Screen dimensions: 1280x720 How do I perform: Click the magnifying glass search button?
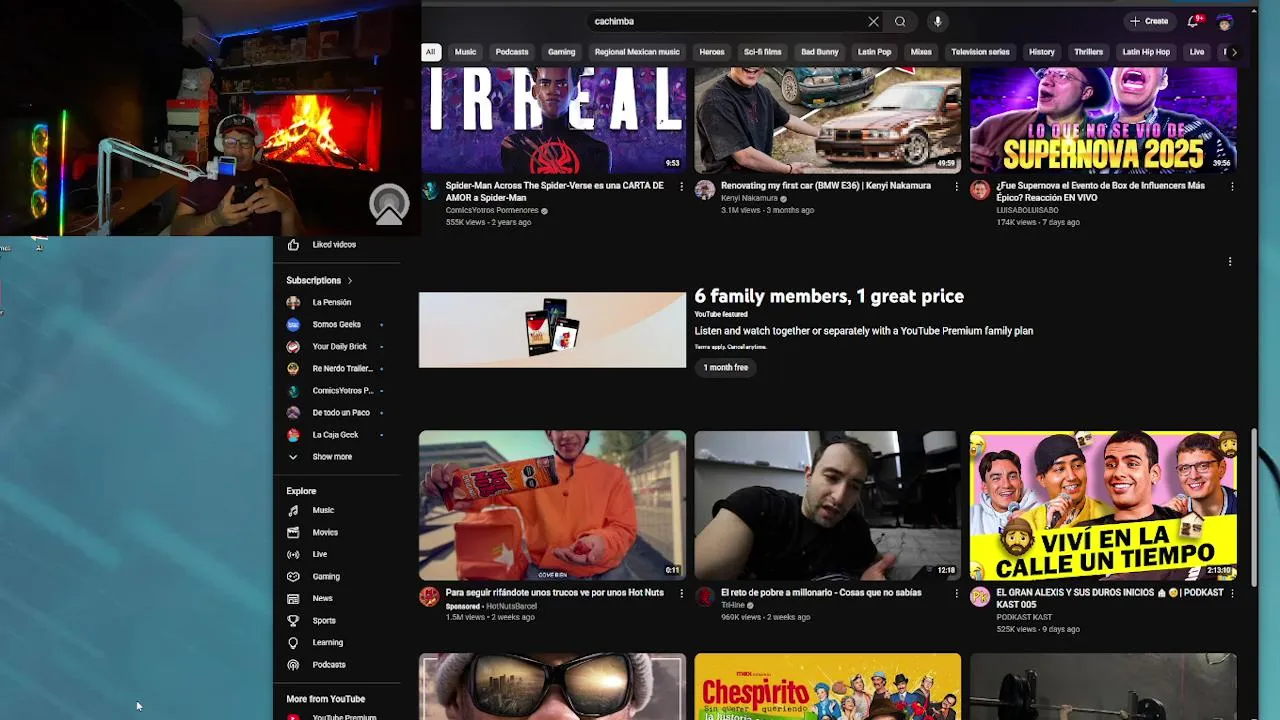(x=900, y=21)
